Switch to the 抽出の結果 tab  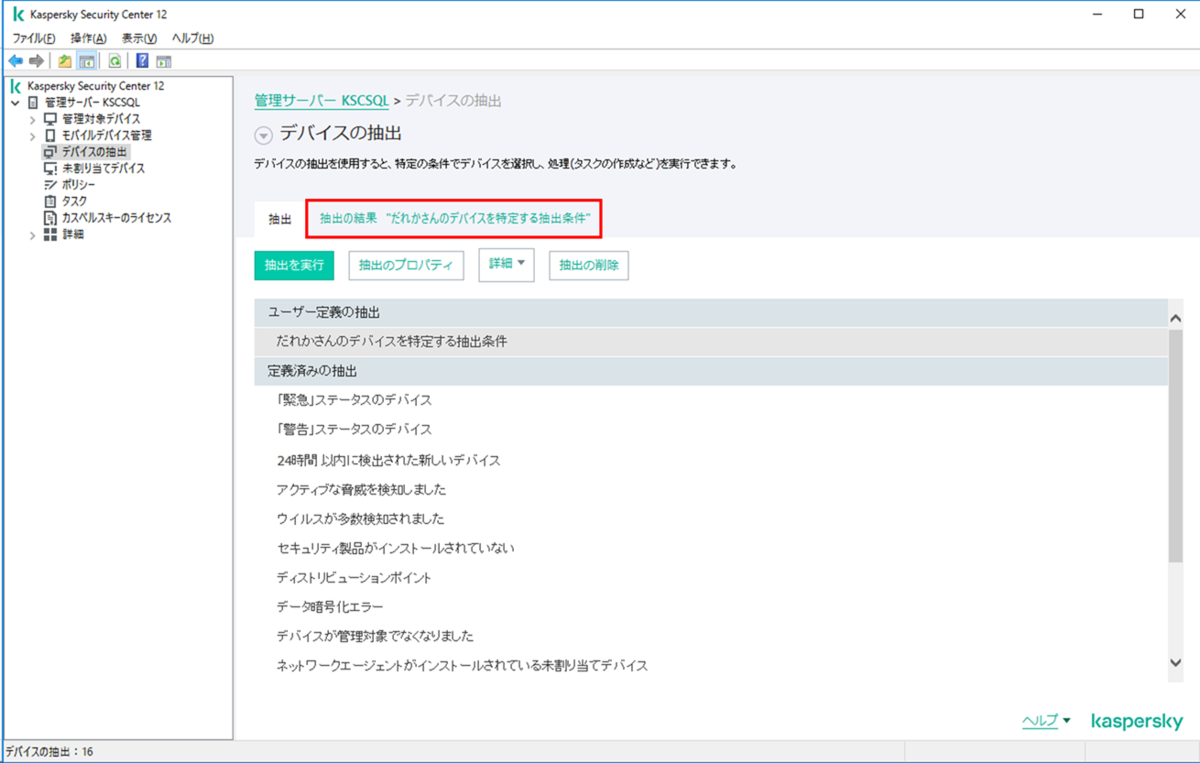[455, 217]
